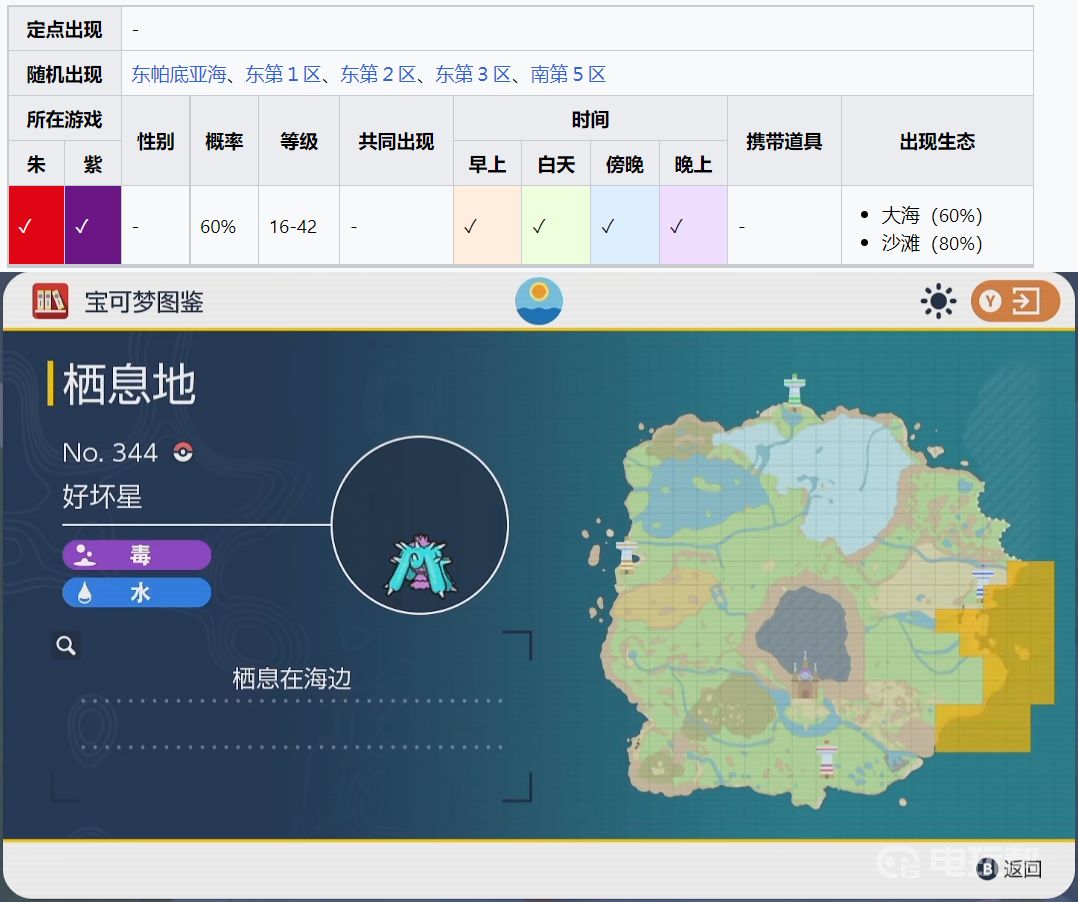The width and height of the screenshot is (1078, 902).
Task: Click the 性别 column header
Action: 155,141
